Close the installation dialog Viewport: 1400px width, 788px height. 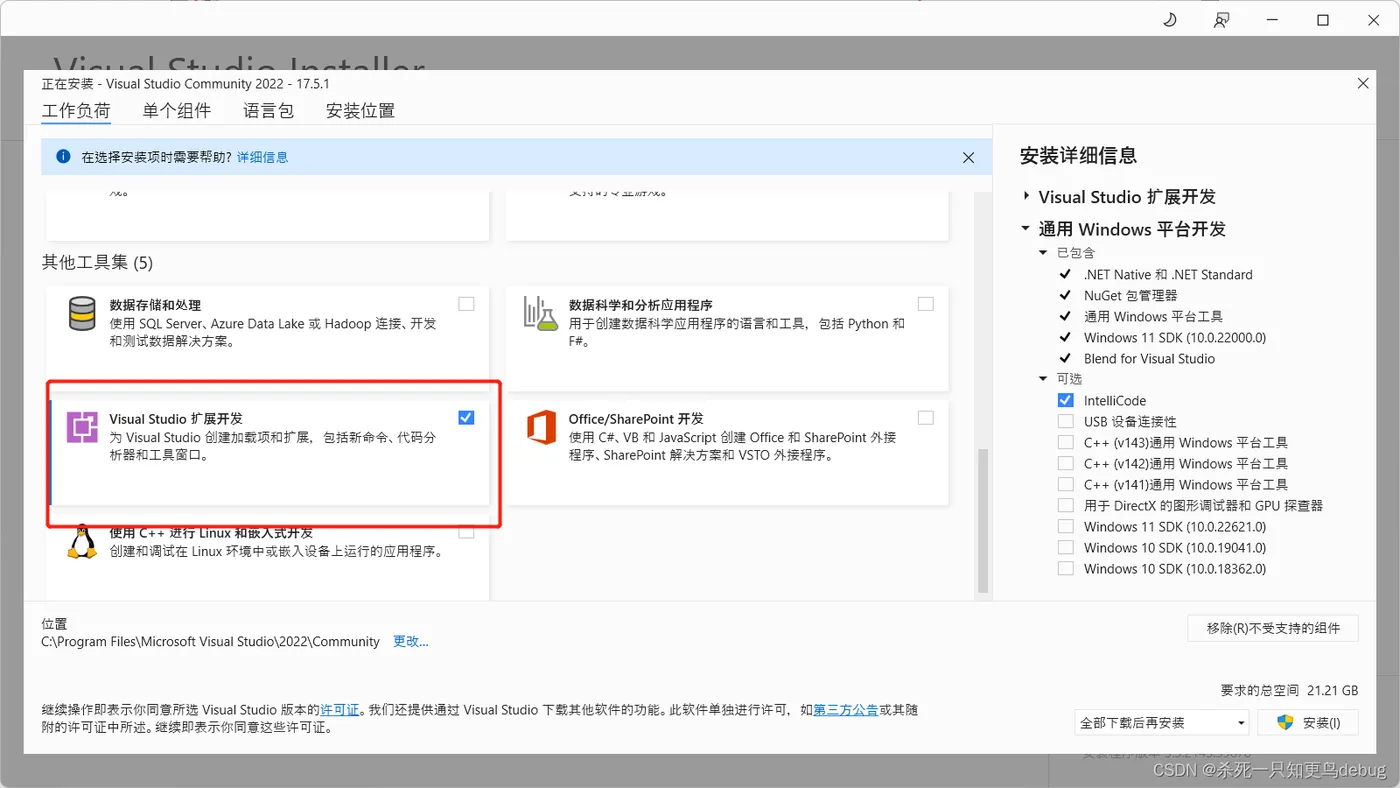(x=1363, y=84)
